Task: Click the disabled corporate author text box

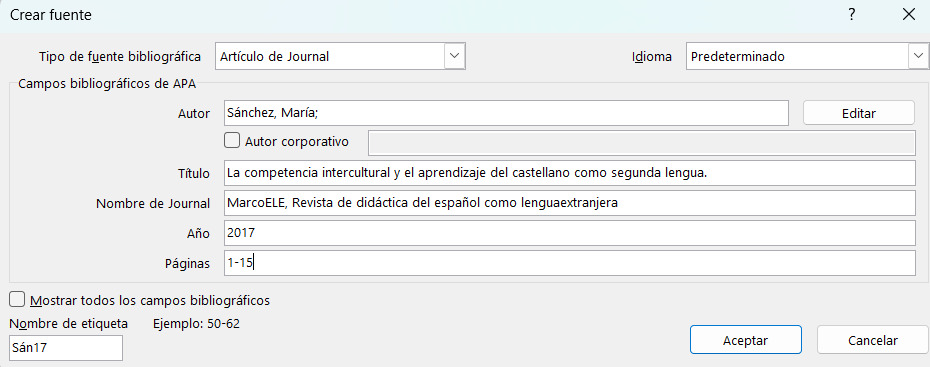Action: click(x=642, y=142)
